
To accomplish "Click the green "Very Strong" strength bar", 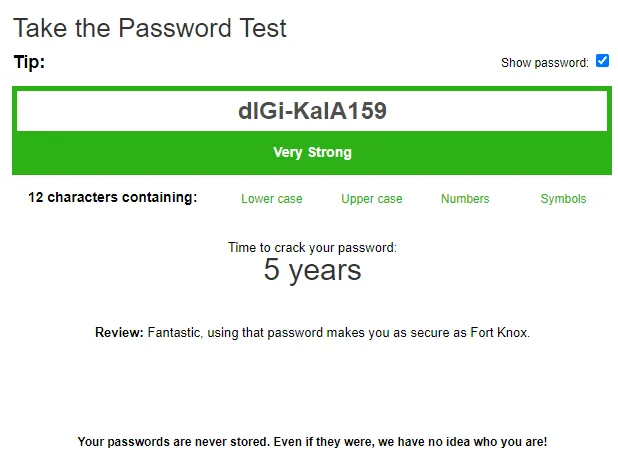I will tap(312, 153).
